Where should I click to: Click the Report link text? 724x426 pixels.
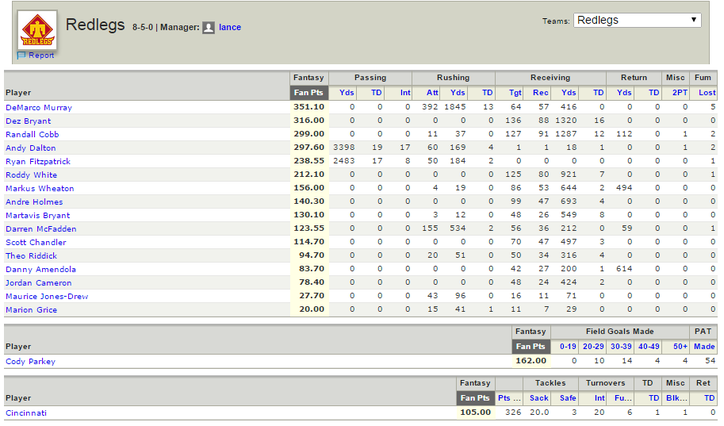click(41, 55)
